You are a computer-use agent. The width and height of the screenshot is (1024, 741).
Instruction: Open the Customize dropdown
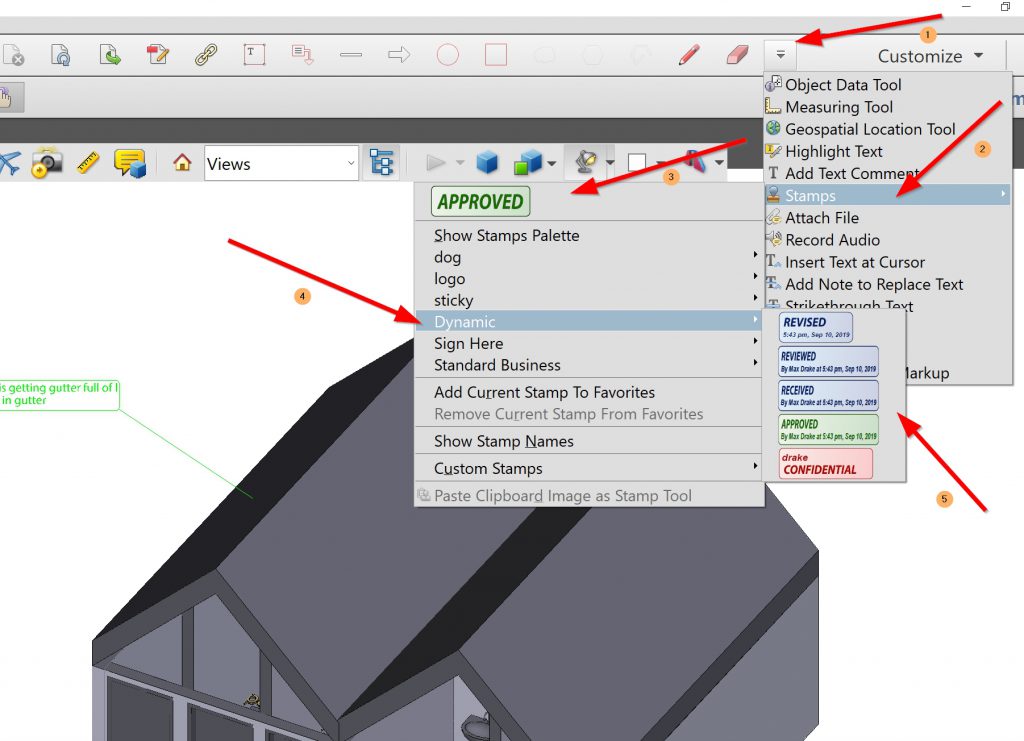point(930,56)
